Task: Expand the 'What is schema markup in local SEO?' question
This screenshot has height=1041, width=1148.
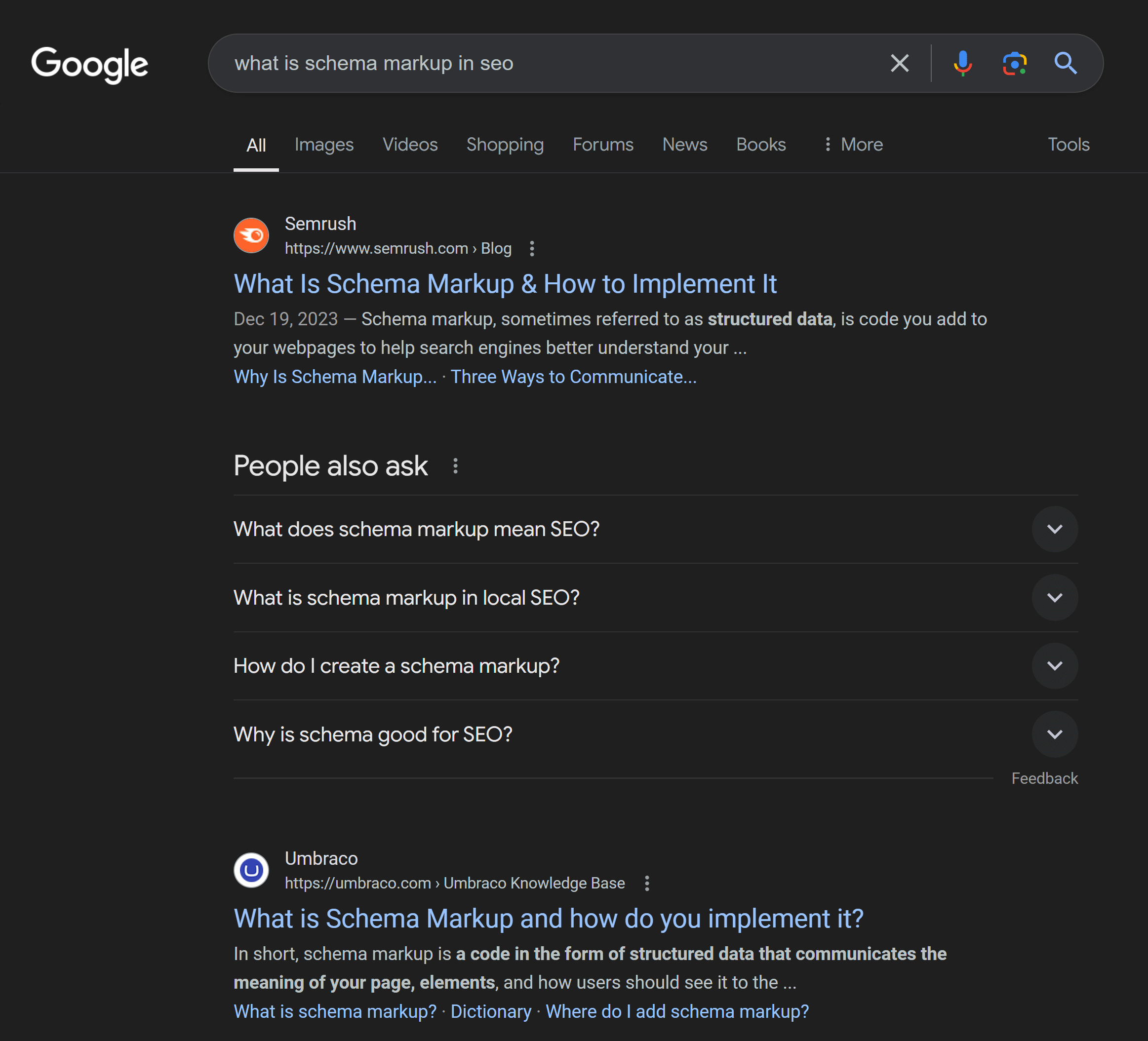Action: click(x=1055, y=597)
